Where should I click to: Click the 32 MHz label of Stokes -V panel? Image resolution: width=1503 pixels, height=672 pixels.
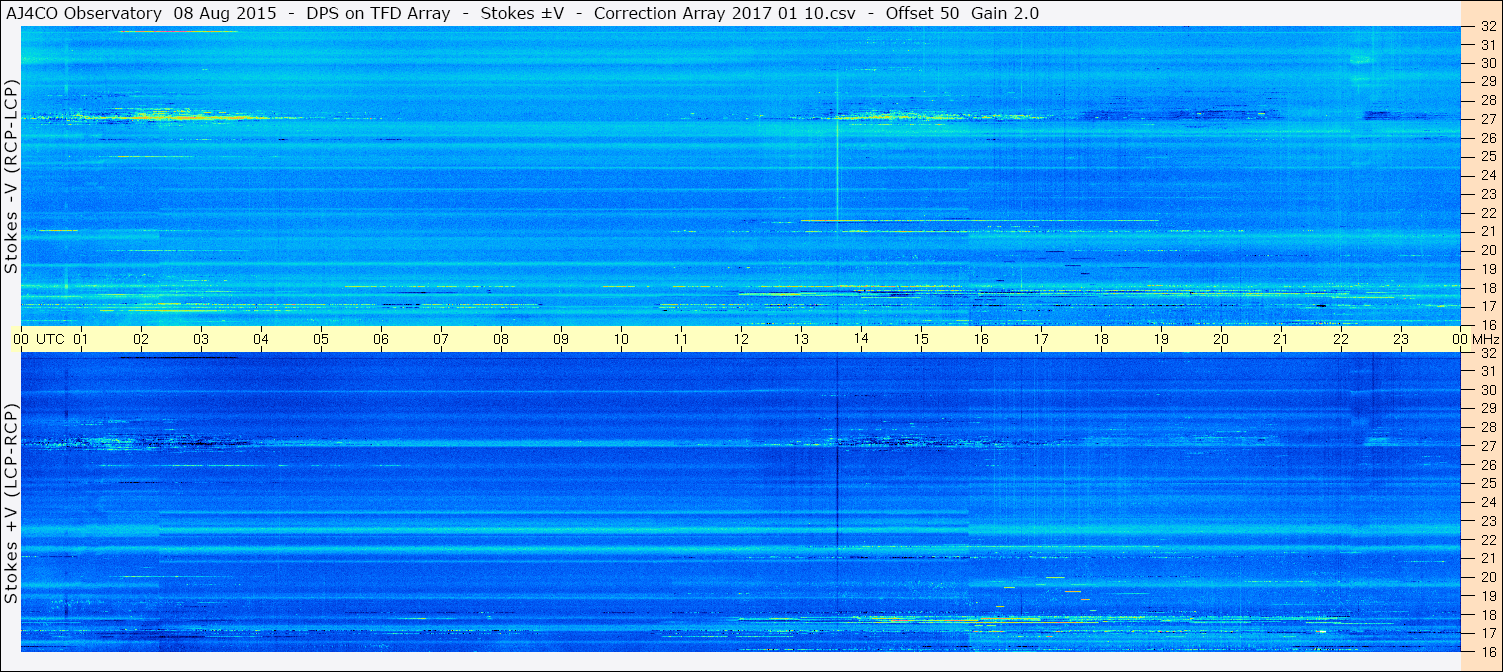point(1488,26)
